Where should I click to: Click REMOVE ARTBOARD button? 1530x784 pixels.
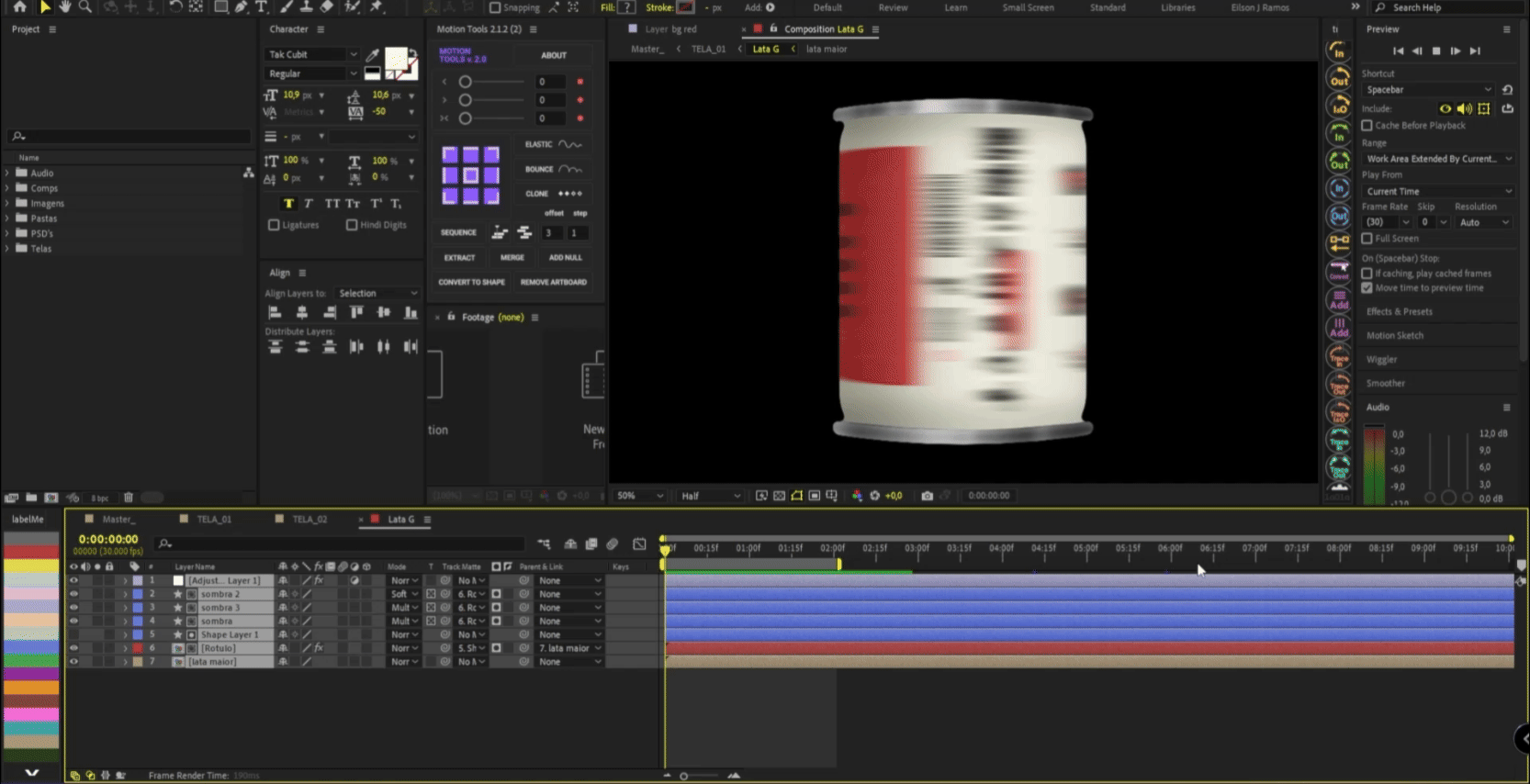coord(554,283)
